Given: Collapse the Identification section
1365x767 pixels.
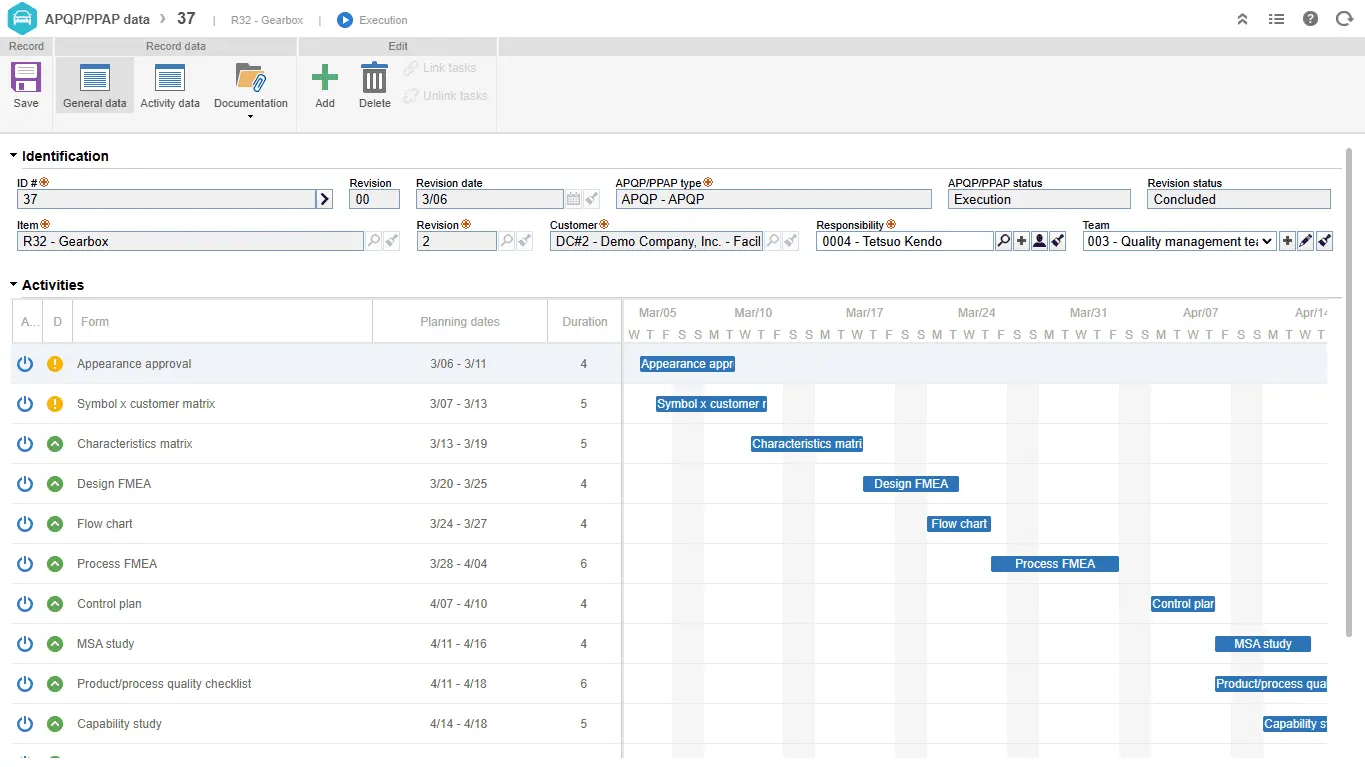Looking at the screenshot, I should click(14, 156).
